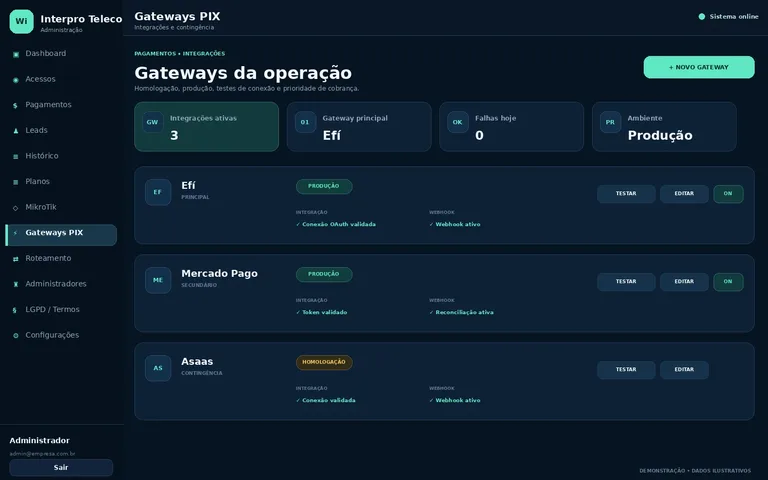This screenshot has height=480, width=768.
Task: Click the PAGAMENTOS • INTEGRAÇÕES breadcrumb
Action: [x=180, y=54]
